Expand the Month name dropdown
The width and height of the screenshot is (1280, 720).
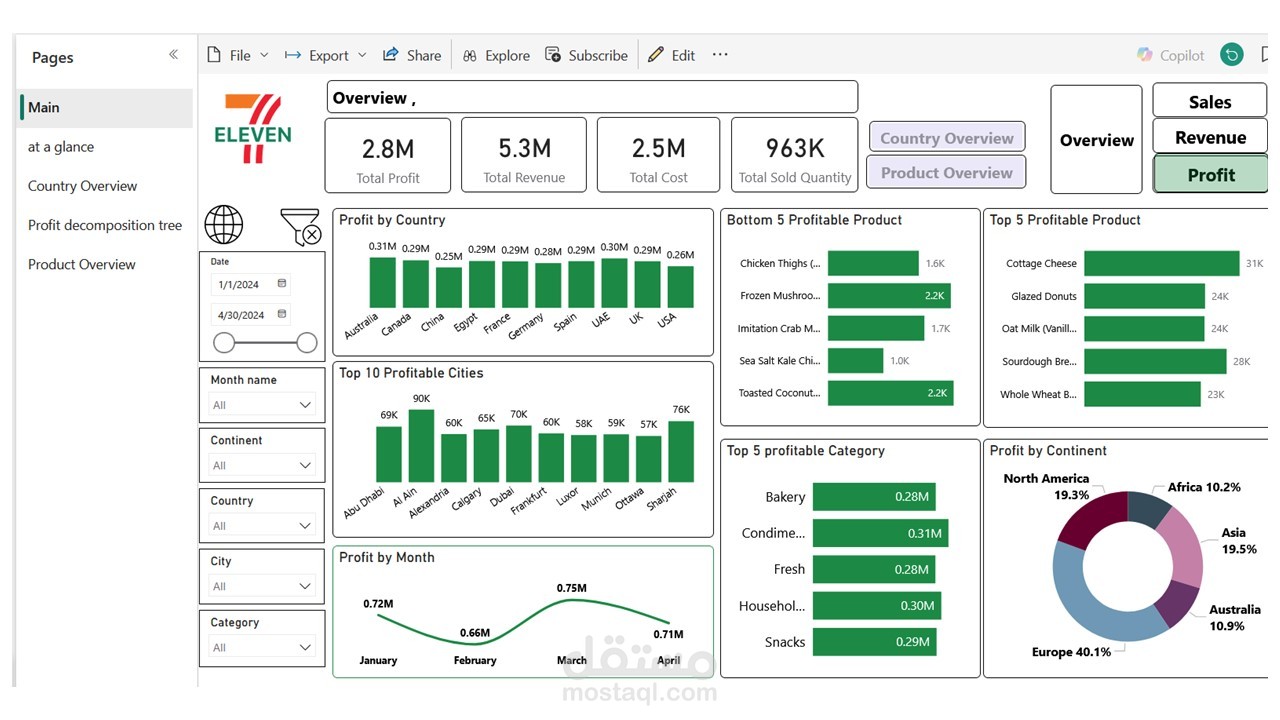[262, 405]
